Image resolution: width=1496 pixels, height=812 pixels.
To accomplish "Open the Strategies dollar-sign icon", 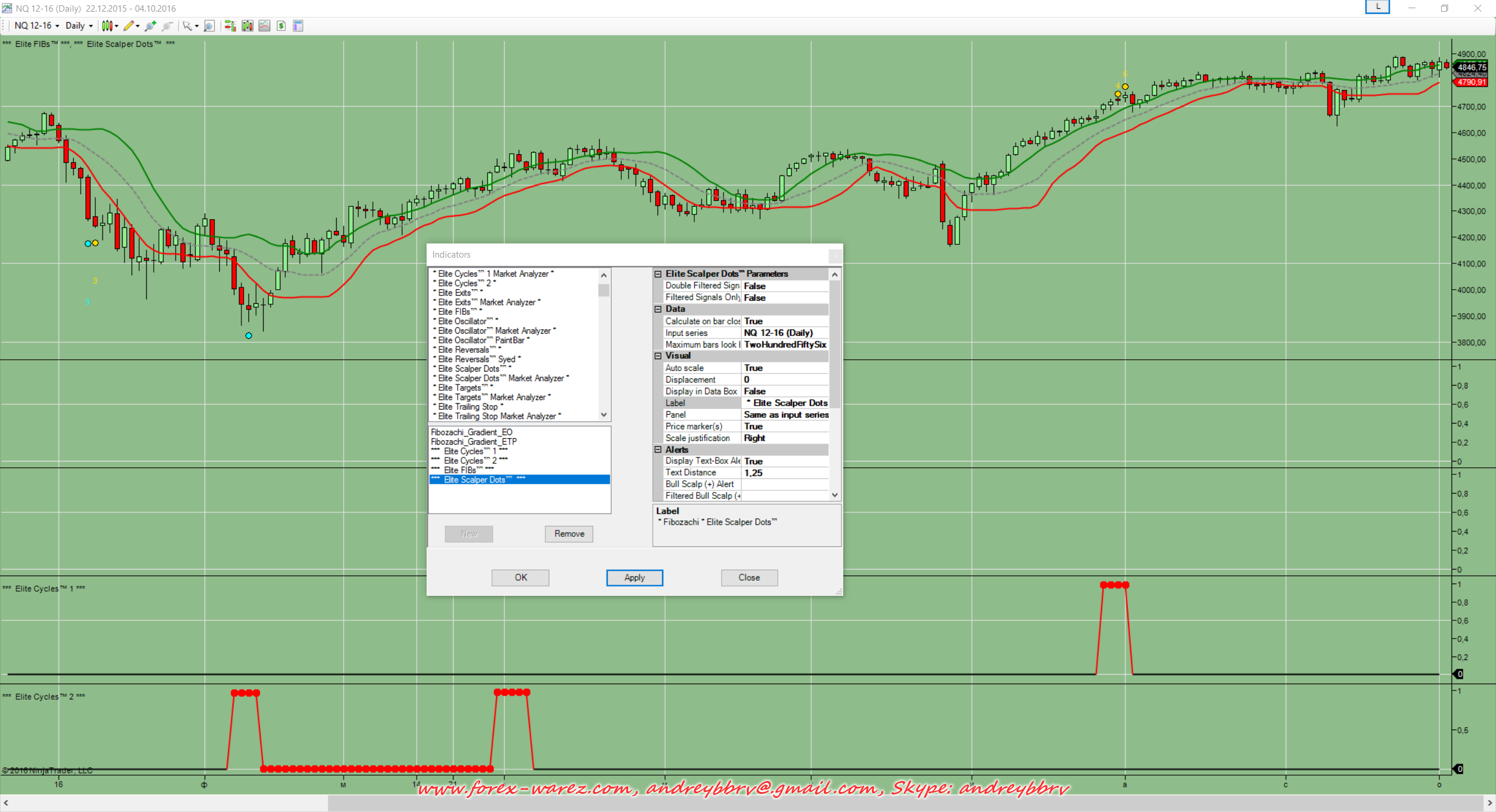I will 281,26.
